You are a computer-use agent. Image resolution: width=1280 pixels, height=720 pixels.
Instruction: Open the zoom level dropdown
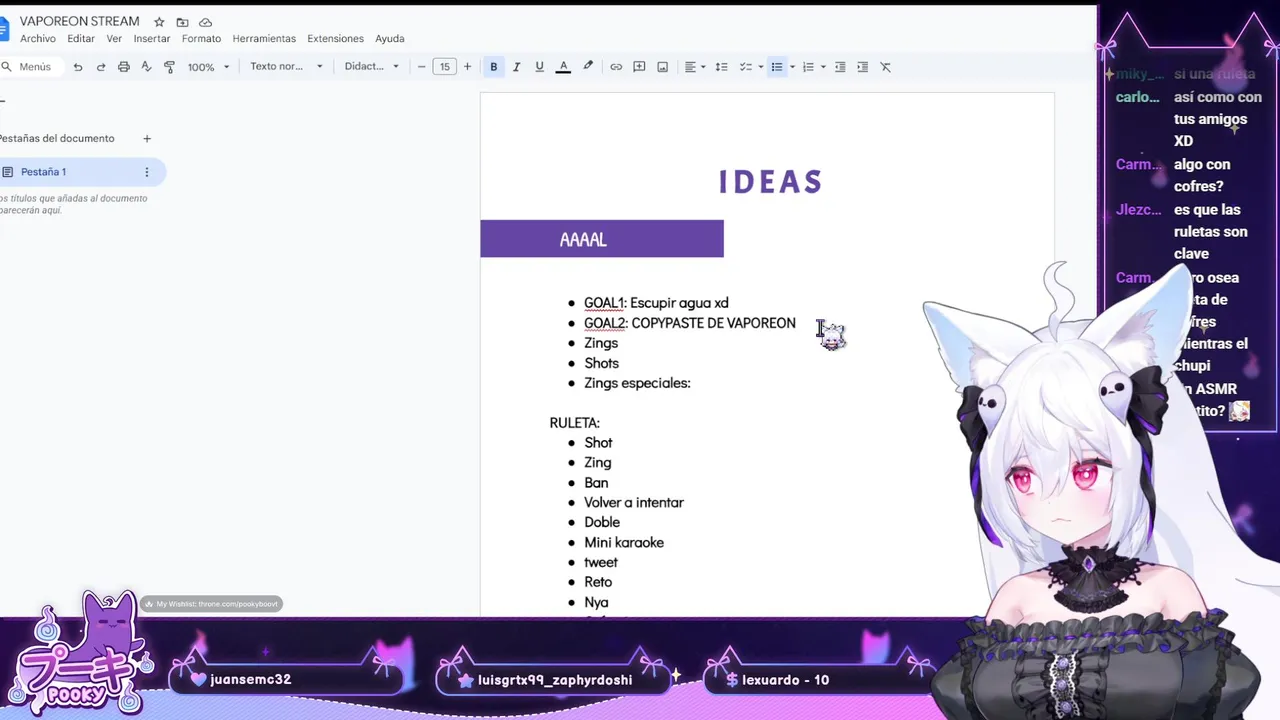point(209,67)
